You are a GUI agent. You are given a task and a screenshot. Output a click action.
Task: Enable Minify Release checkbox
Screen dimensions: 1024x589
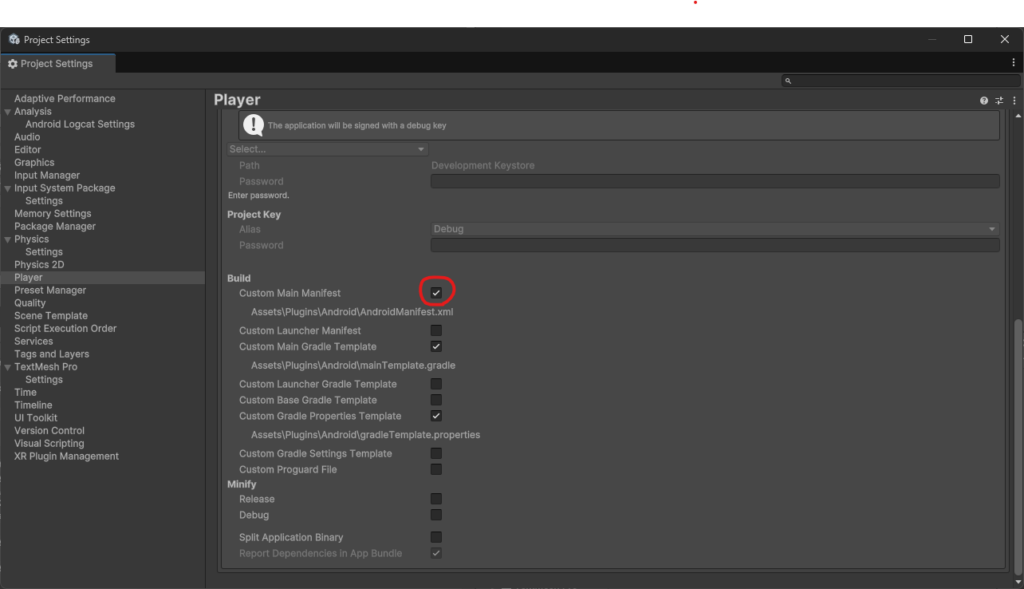436,499
